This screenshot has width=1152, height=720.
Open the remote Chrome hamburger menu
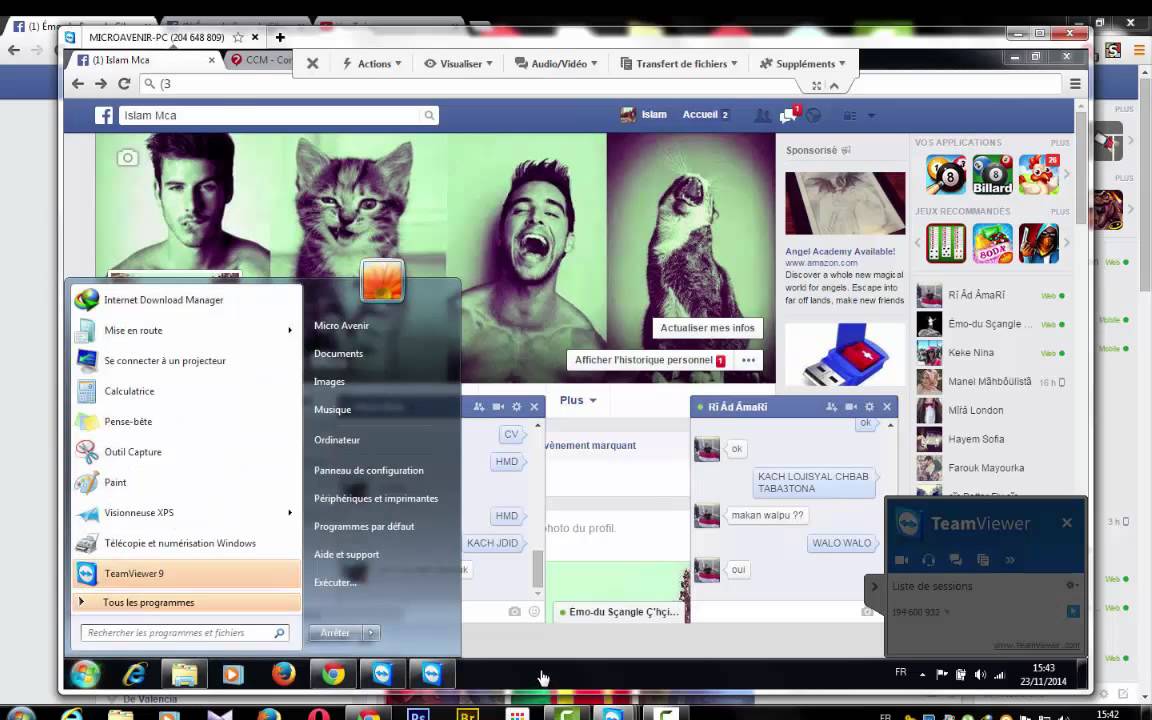[x=1075, y=84]
